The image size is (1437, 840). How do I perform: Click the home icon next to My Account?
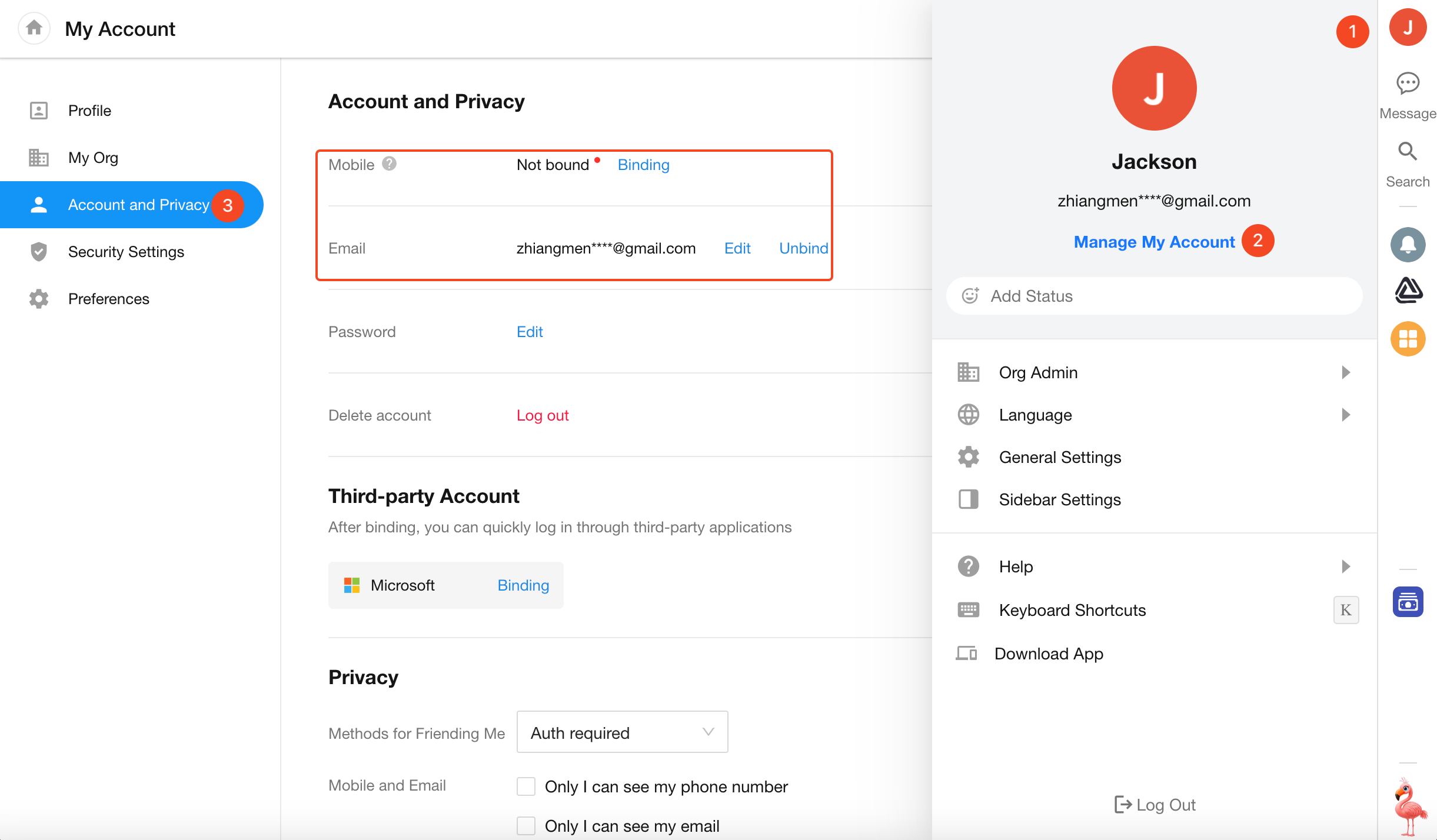pos(34,28)
